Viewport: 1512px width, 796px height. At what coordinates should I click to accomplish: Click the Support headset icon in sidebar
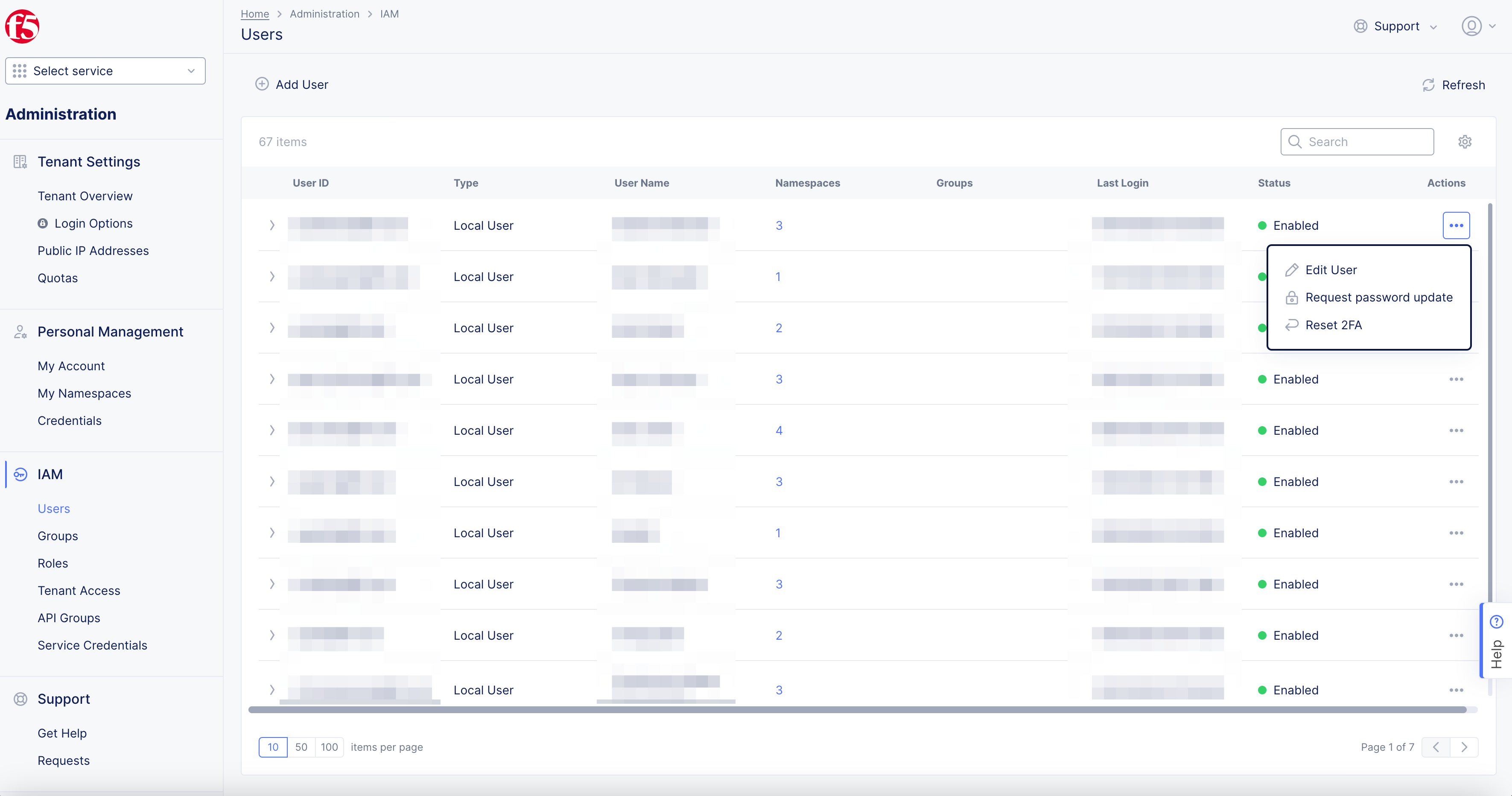pyautogui.click(x=20, y=699)
